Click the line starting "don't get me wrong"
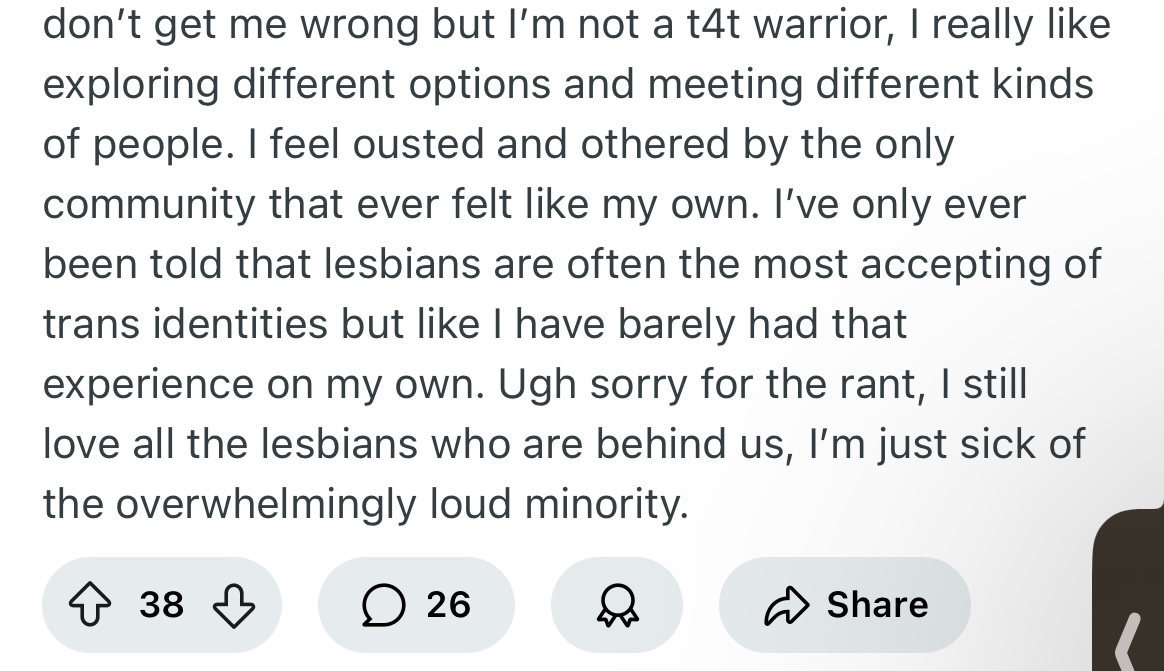Screen dimensions: 1164x671 pyautogui.click(x=577, y=24)
